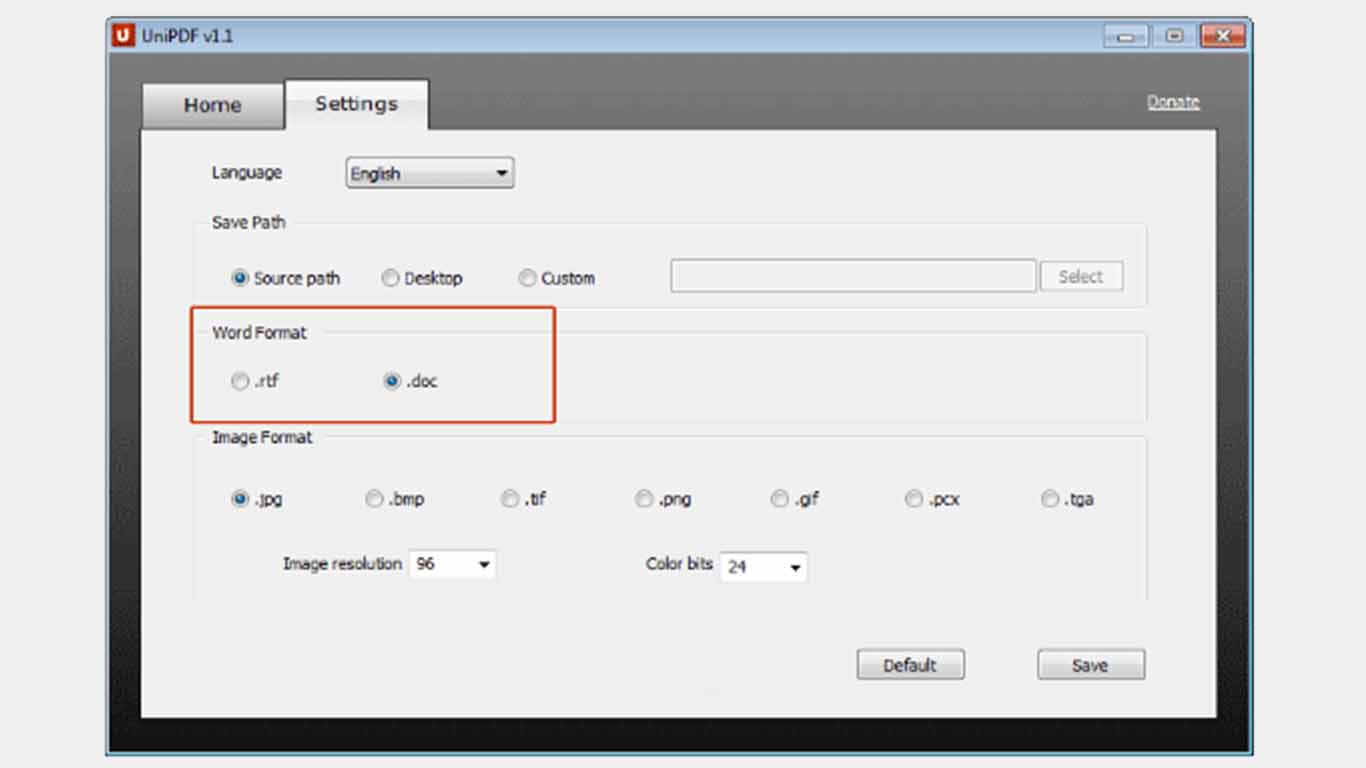This screenshot has height=768, width=1366.
Task: Close the UniPDF window
Action: 1222,36
